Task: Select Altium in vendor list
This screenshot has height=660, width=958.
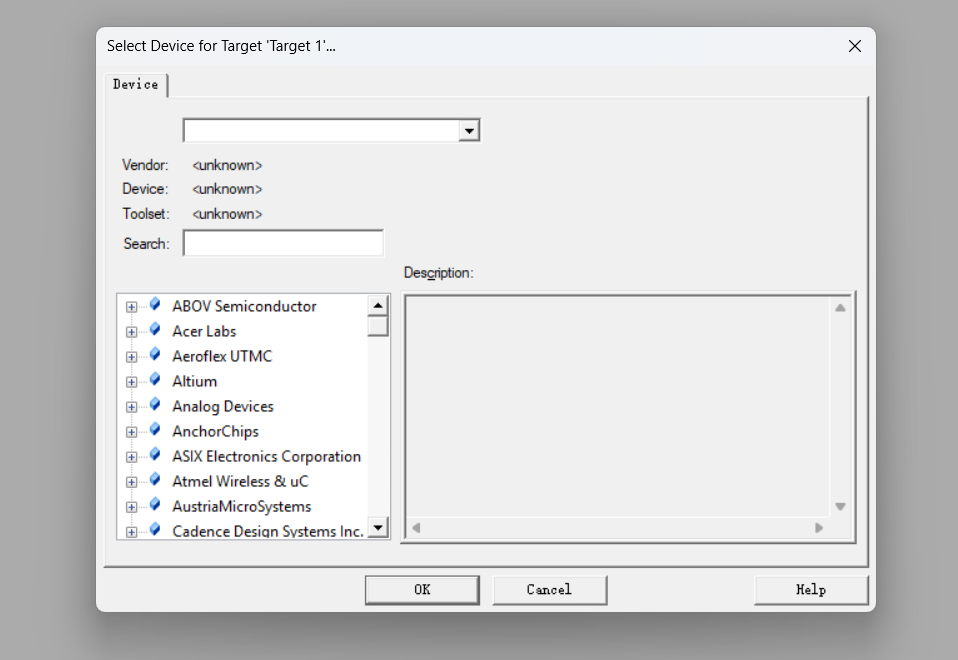Action: point(194,381)
